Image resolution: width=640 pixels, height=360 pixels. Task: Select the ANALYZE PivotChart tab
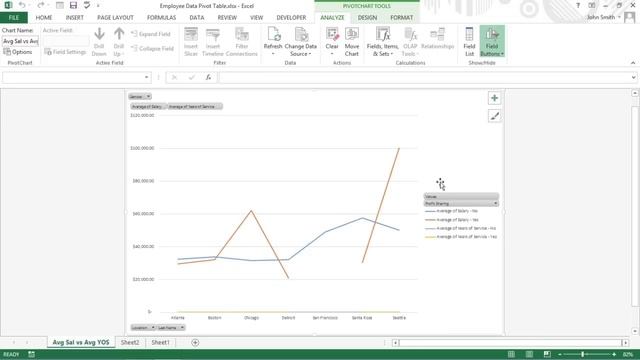[x=332, y=18]
